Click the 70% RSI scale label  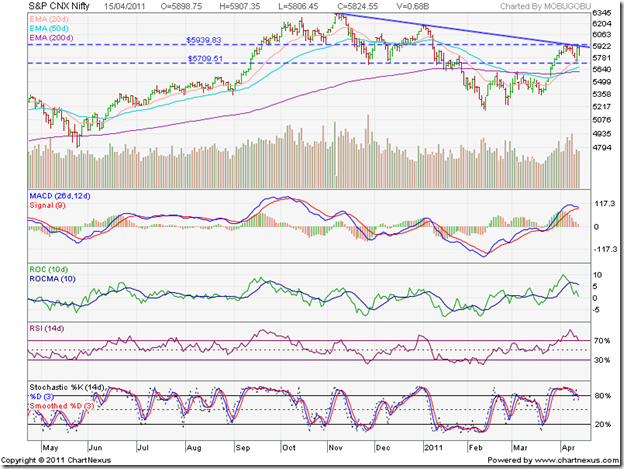(602, 341)
